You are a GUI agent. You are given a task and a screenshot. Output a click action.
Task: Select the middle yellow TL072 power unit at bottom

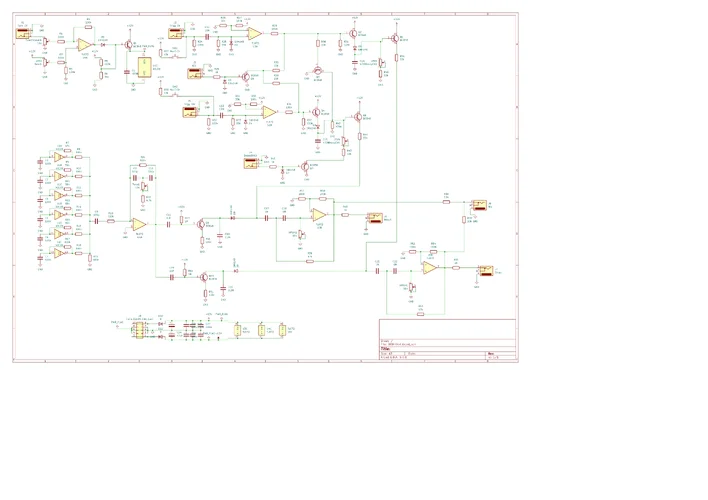(261, 330)
